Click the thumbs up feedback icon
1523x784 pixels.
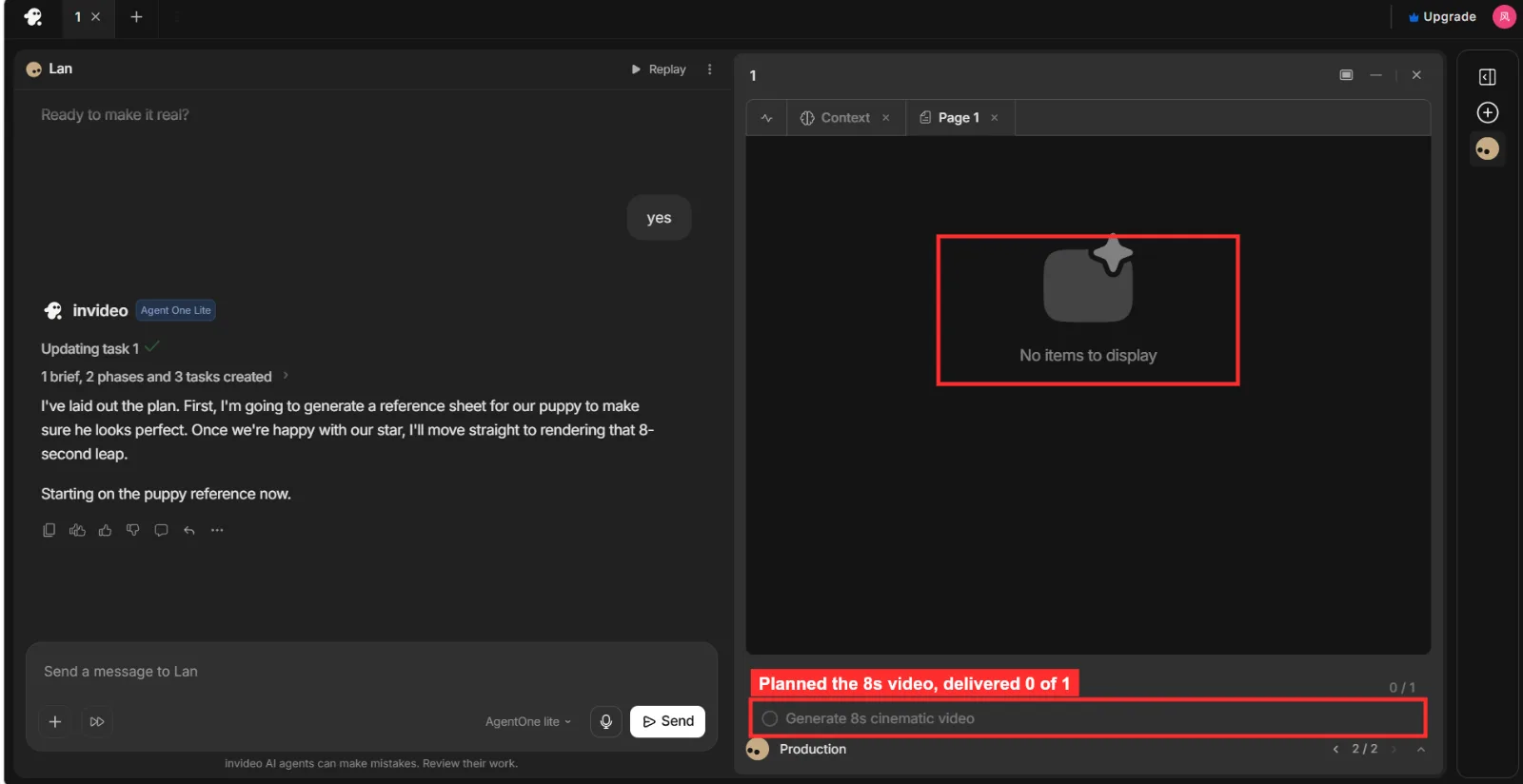(105, 530)
